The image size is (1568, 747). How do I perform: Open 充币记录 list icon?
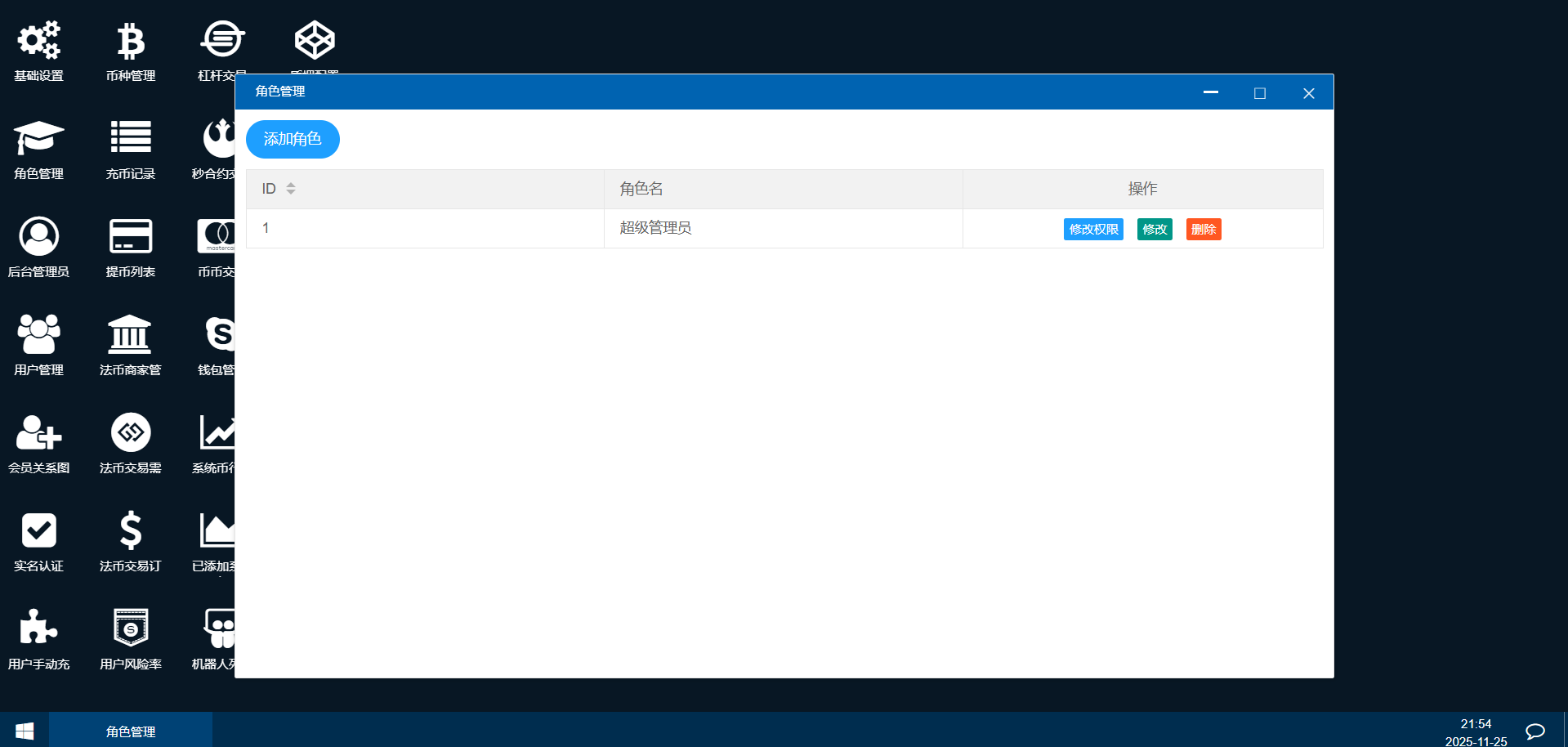[131, 138]
